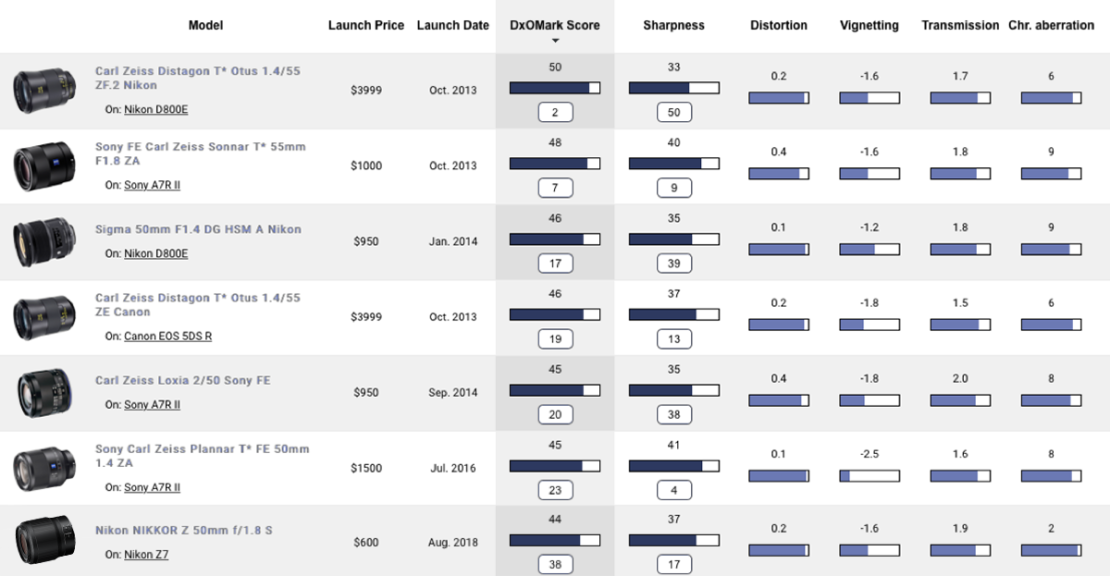Click the Otus 1.4/55 ZE Canon lens image
The image size is (1110, 576).
40,316
